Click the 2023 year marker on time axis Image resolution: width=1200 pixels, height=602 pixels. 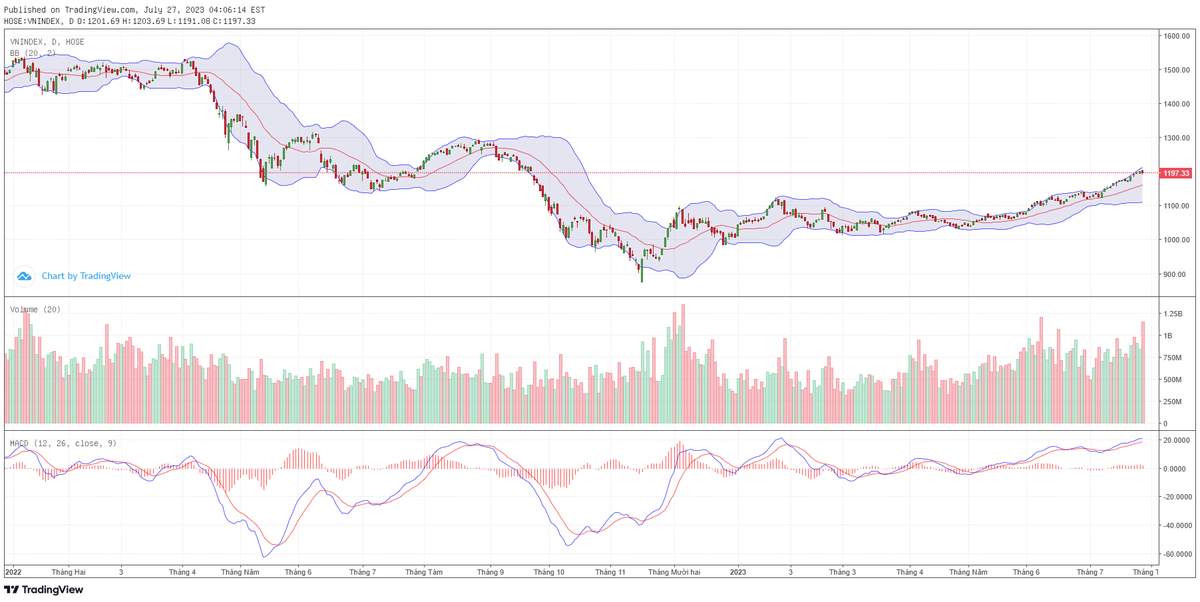(738, 571)
